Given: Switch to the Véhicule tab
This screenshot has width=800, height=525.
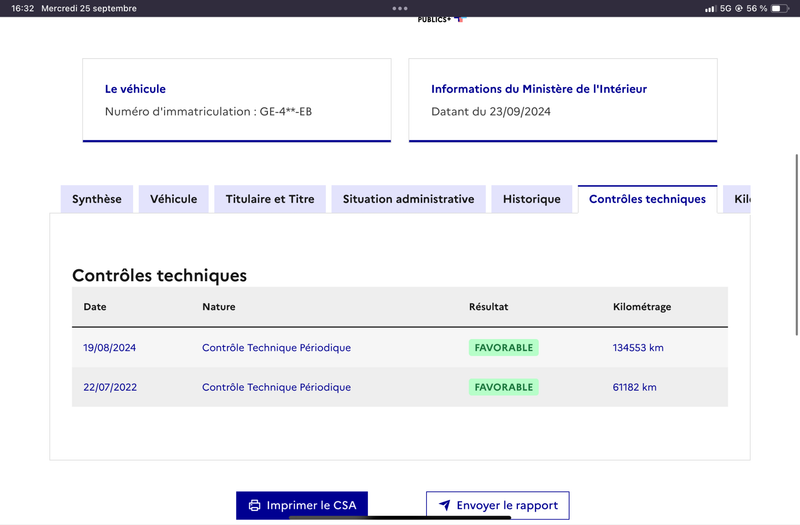Looking at the screenshot, I should point(173,199).
